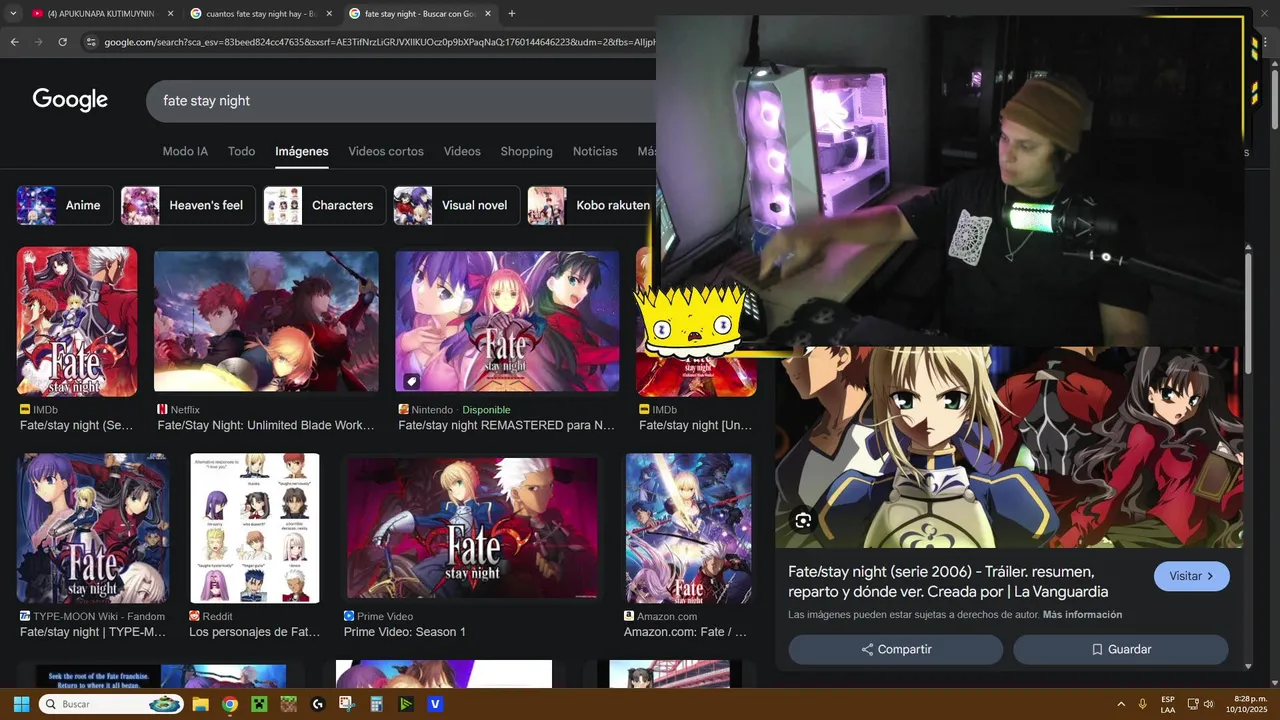
Task: Show hidden system tray icons
Action: pyautogui.click(x=1120, y=704)
